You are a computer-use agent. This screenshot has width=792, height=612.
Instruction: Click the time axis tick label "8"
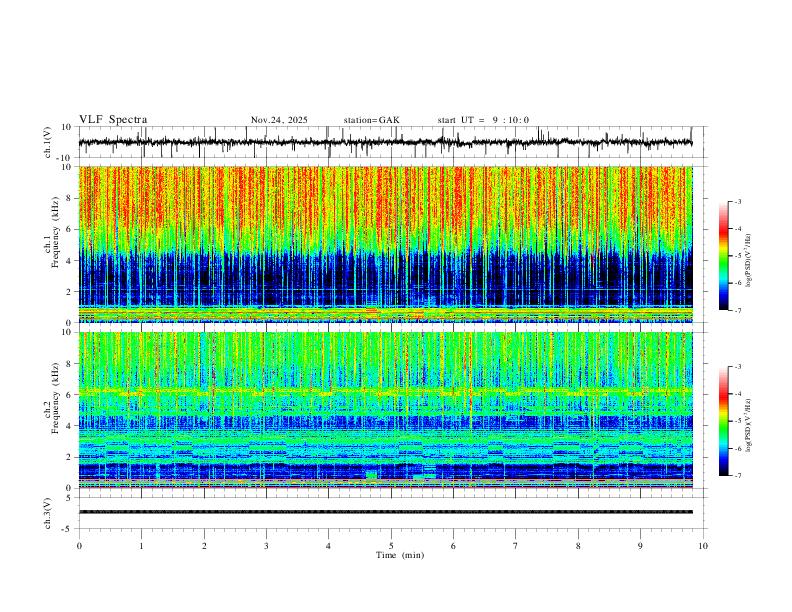click(x=578, y=546)
